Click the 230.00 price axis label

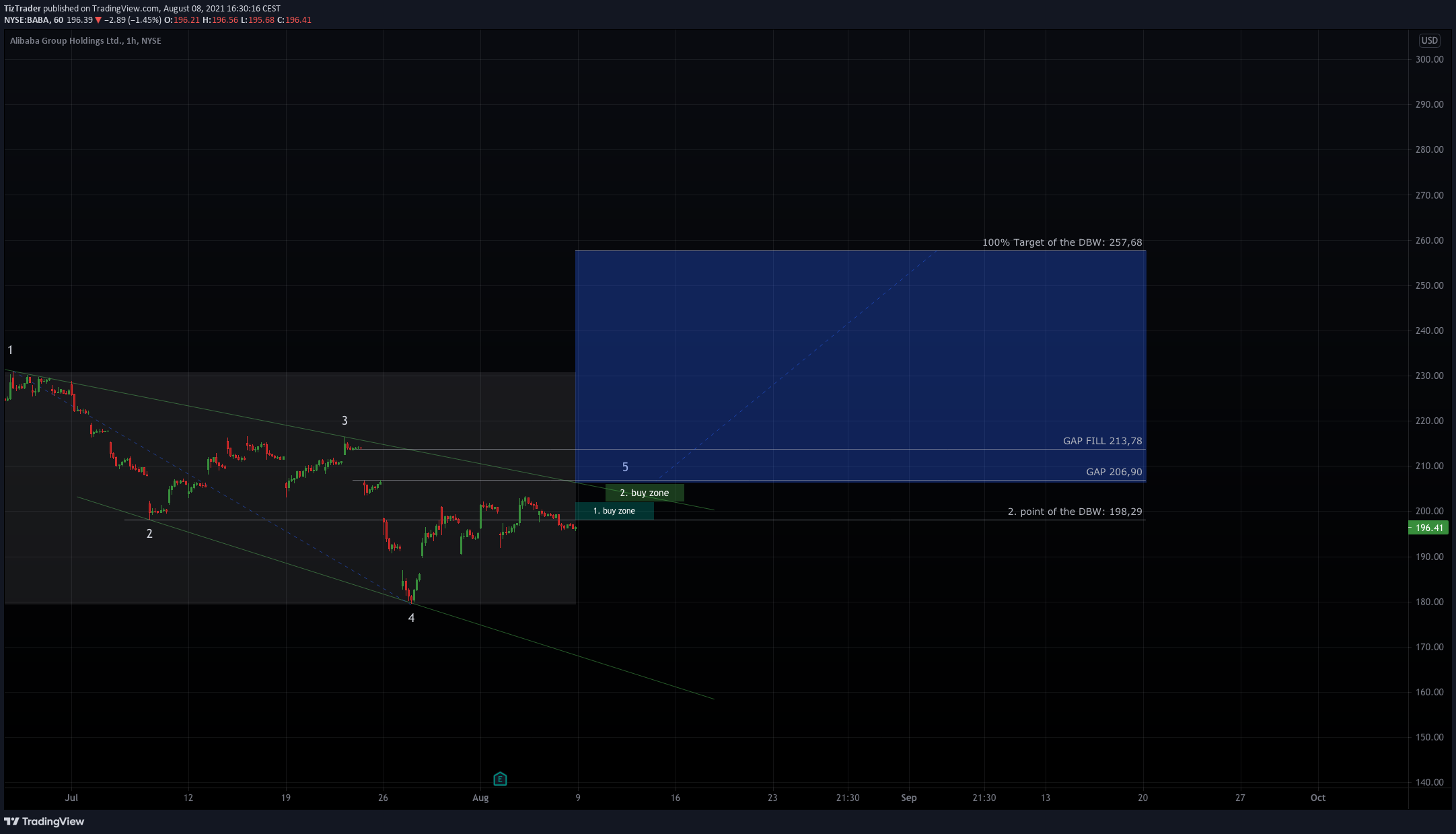point(1429,376)
